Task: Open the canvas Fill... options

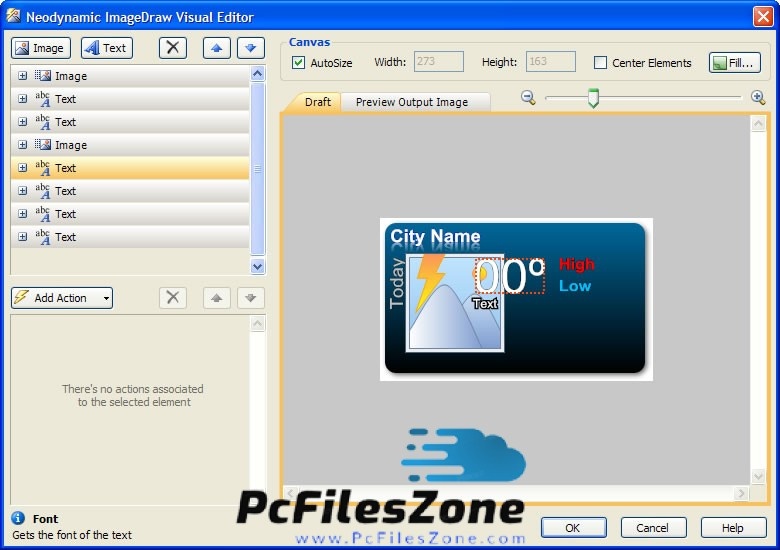Action: point(734,63)
